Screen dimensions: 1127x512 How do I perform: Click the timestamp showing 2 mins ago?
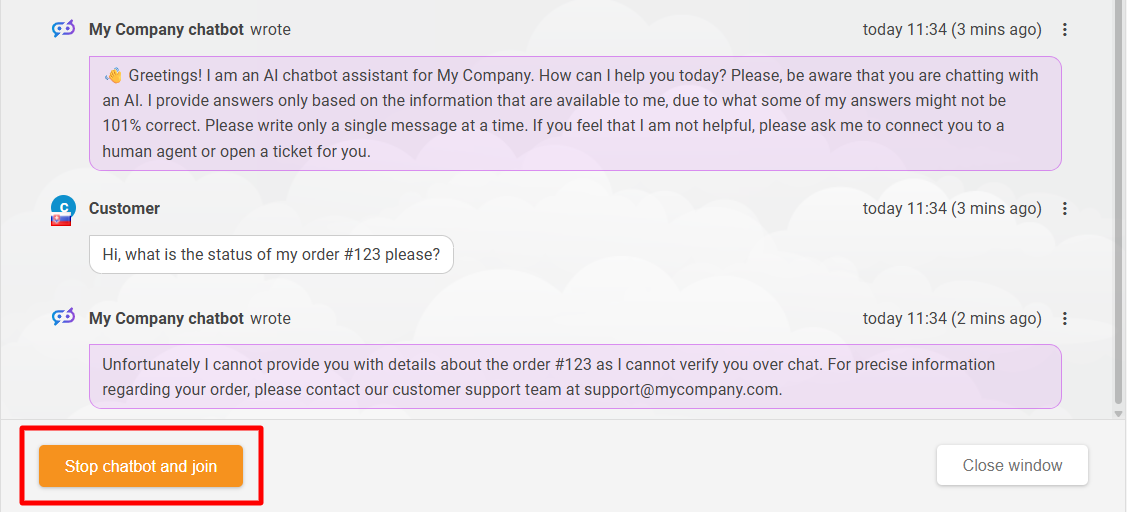[952, 319]
